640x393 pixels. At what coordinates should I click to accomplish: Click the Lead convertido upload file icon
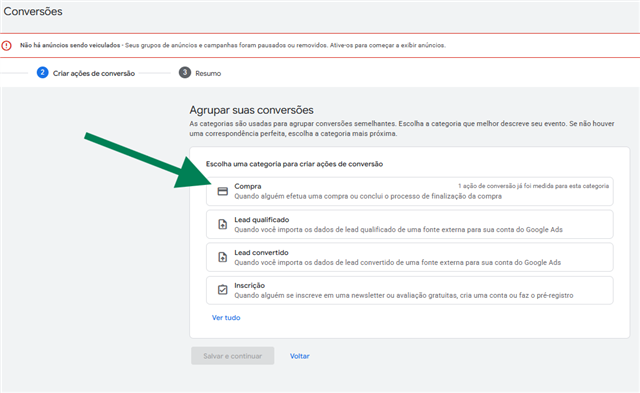point(222,257)
